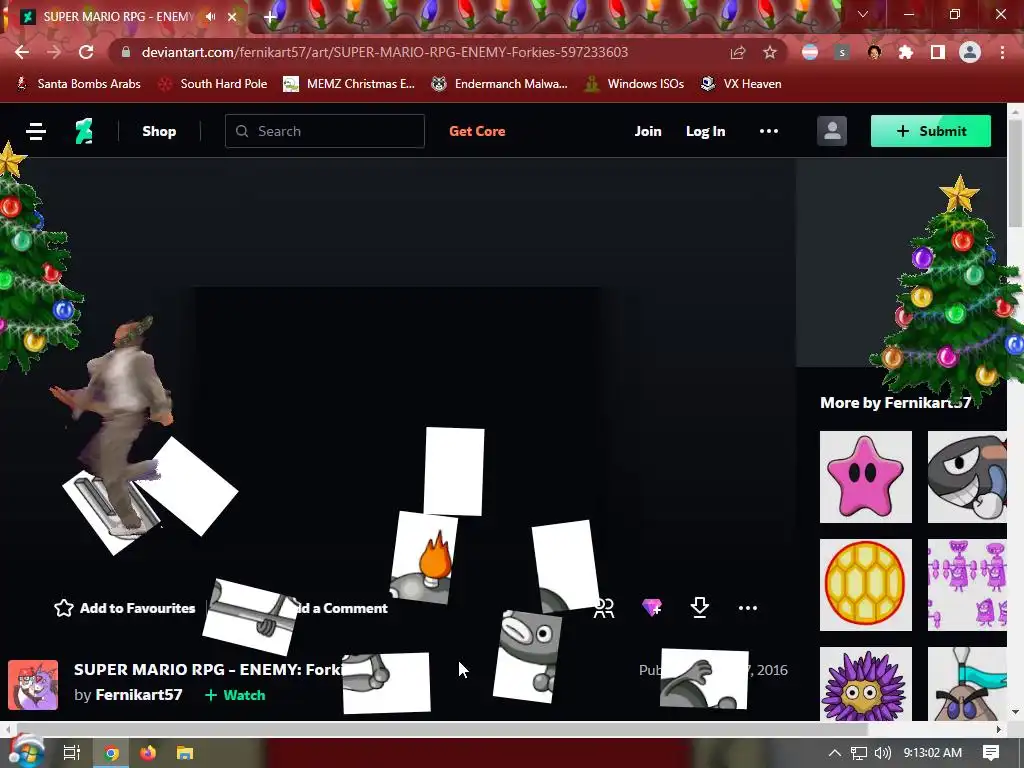Viewport: 1024px width, 768px height.
Task: Open the Chrome profile avatar
Action: pos(970,52)
